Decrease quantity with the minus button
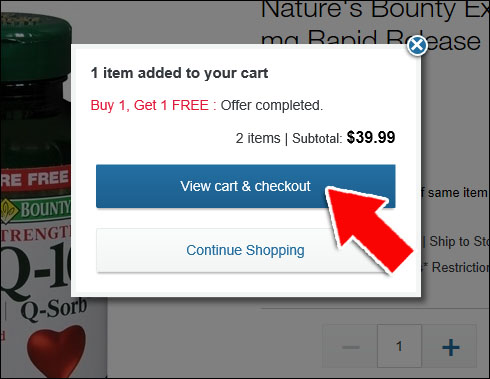Viewport: 490px width, 379px height. pos(350,347)
